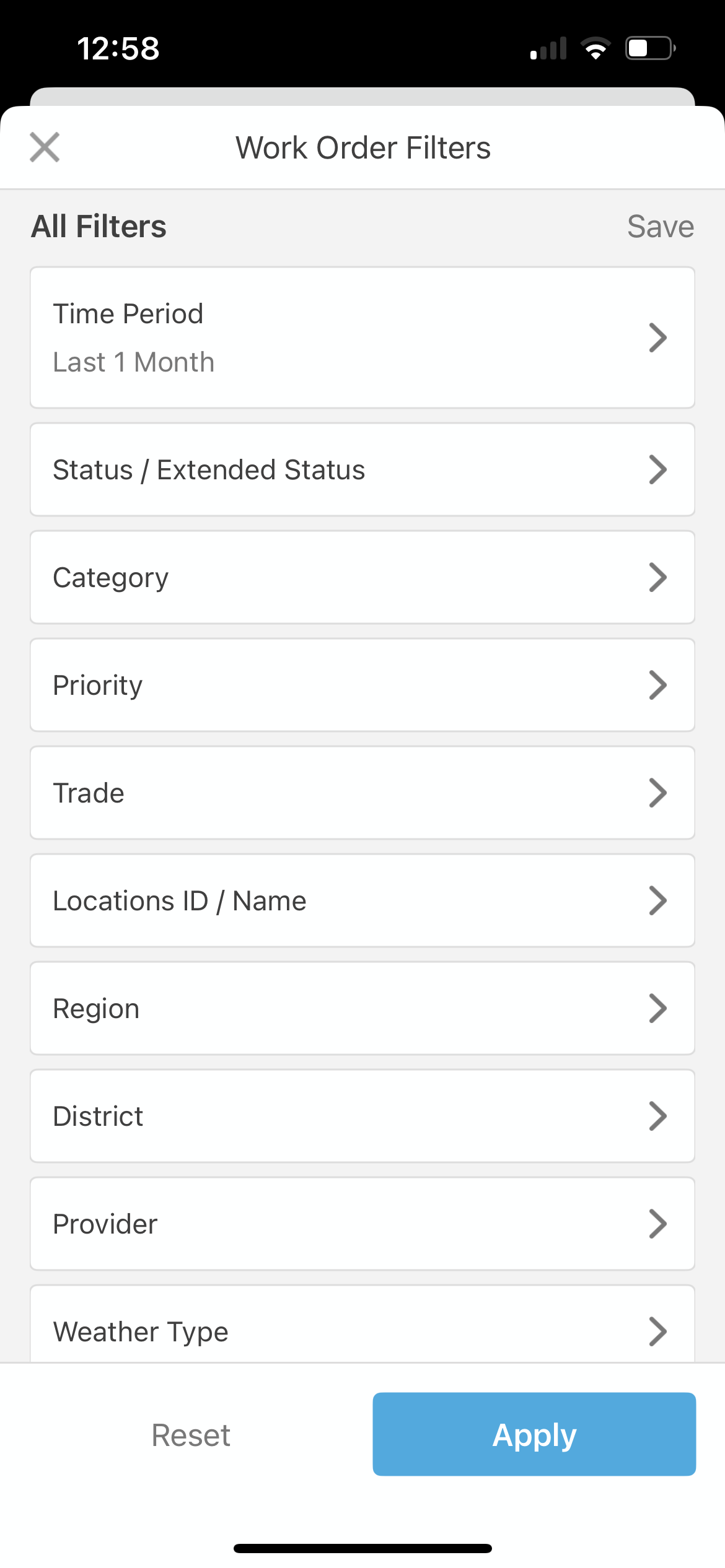Apply the selected filters
Viewport: 725px width, 1568px height.
point(534,1434)
